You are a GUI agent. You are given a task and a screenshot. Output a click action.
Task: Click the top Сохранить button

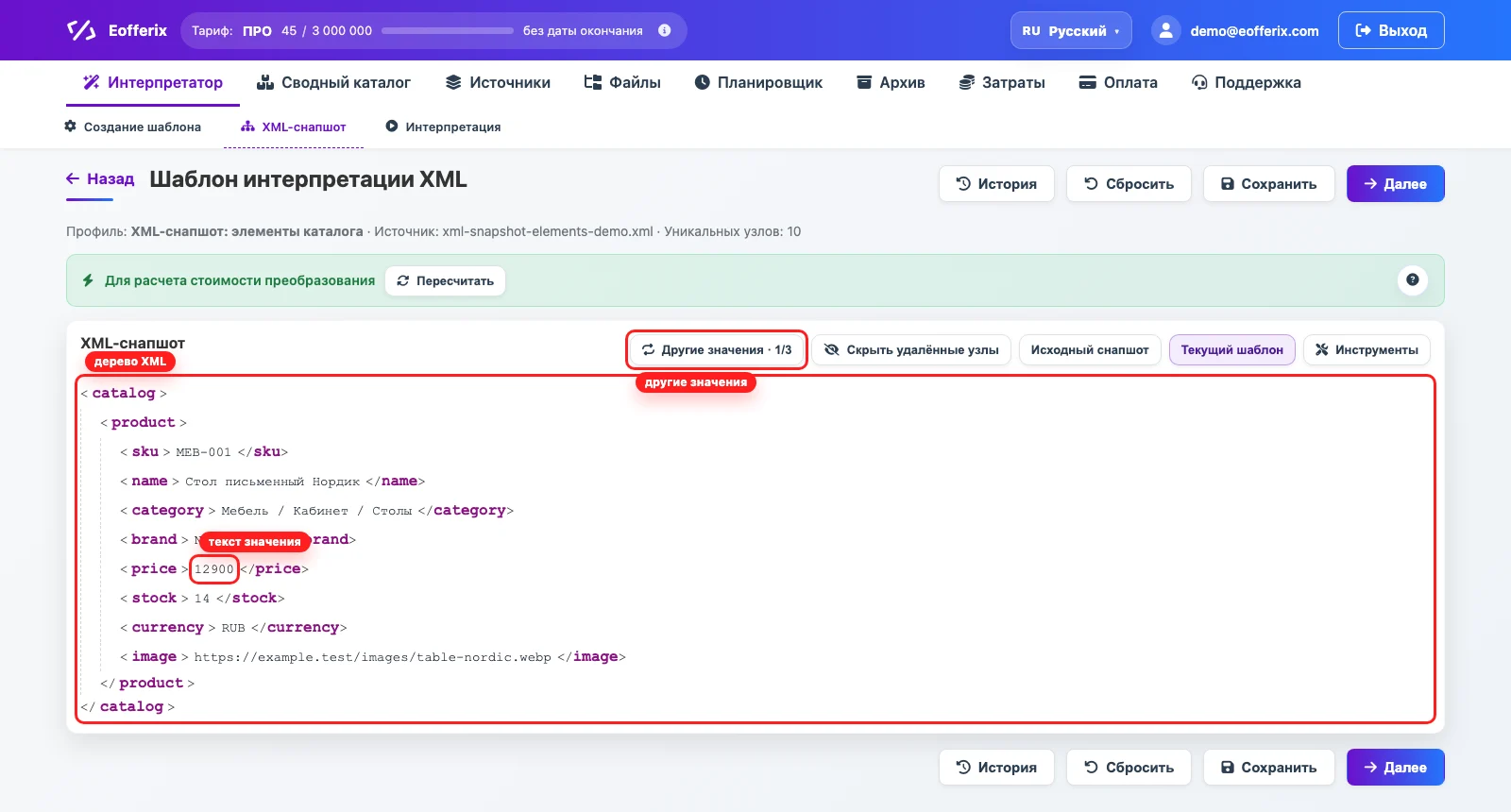pos(1268,184)
